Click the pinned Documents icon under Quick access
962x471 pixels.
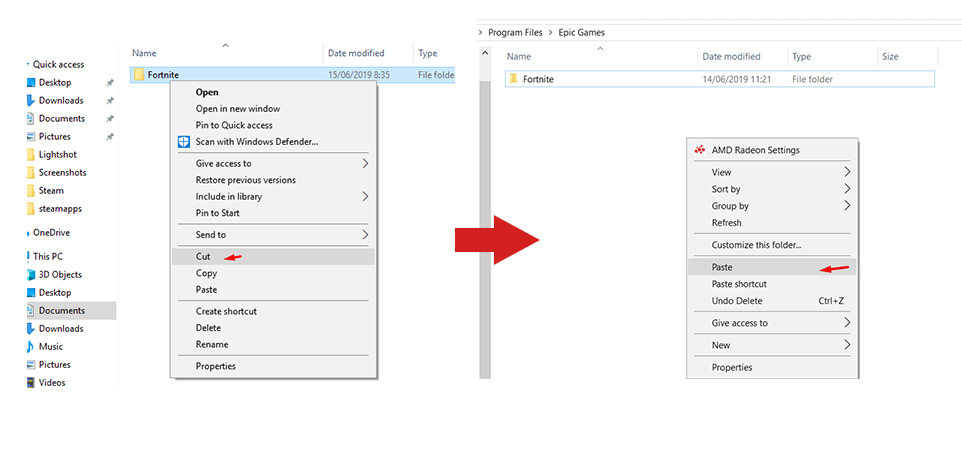pyautogui.click(x=31, y=118)
